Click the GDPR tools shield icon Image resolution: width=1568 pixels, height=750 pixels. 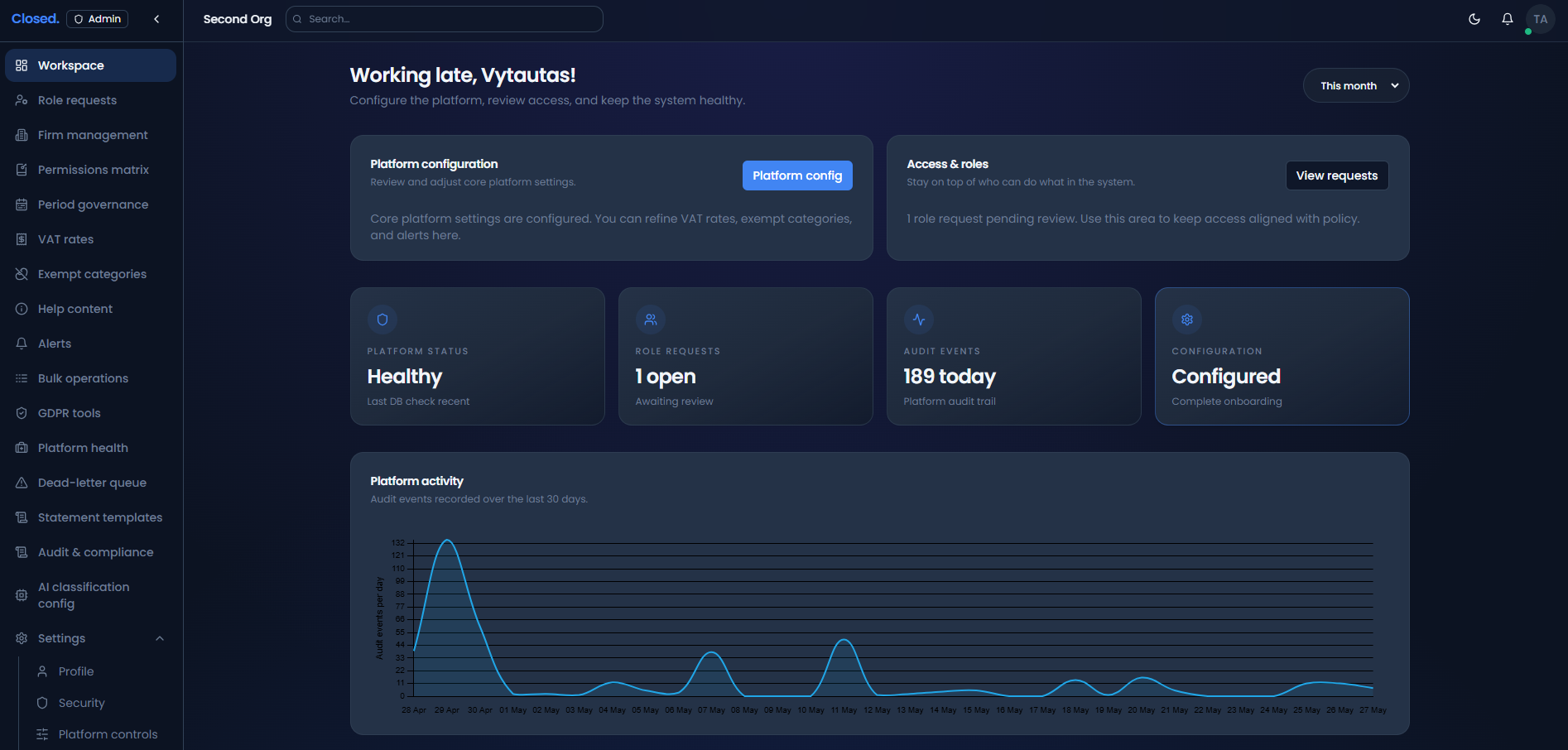click(x=22, y=413)
